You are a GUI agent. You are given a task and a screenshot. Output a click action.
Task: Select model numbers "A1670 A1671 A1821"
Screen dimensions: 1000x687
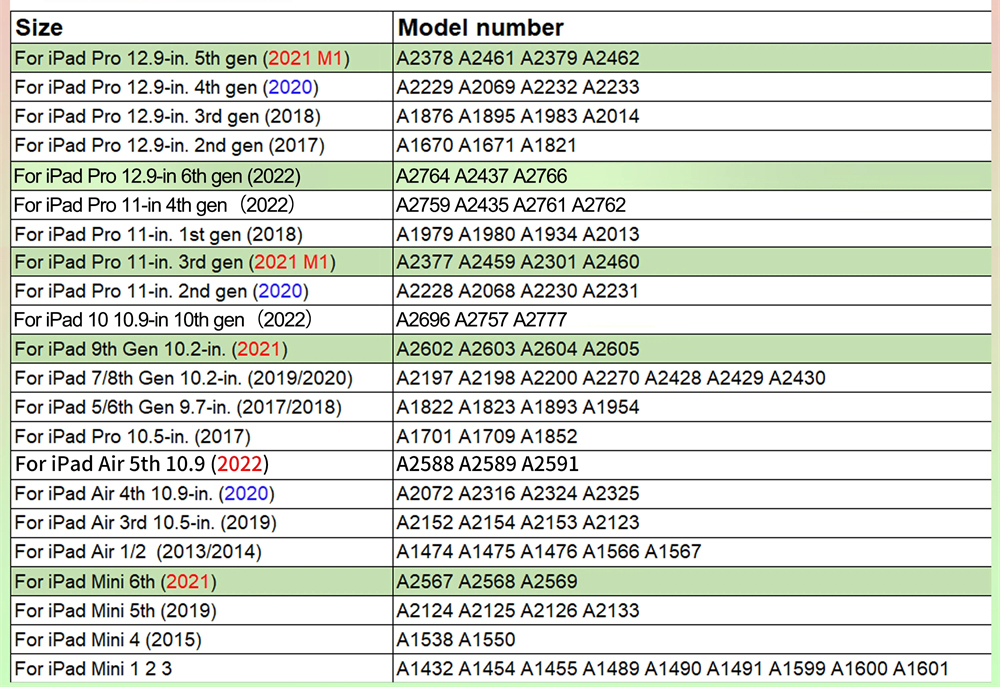point(486,145)
